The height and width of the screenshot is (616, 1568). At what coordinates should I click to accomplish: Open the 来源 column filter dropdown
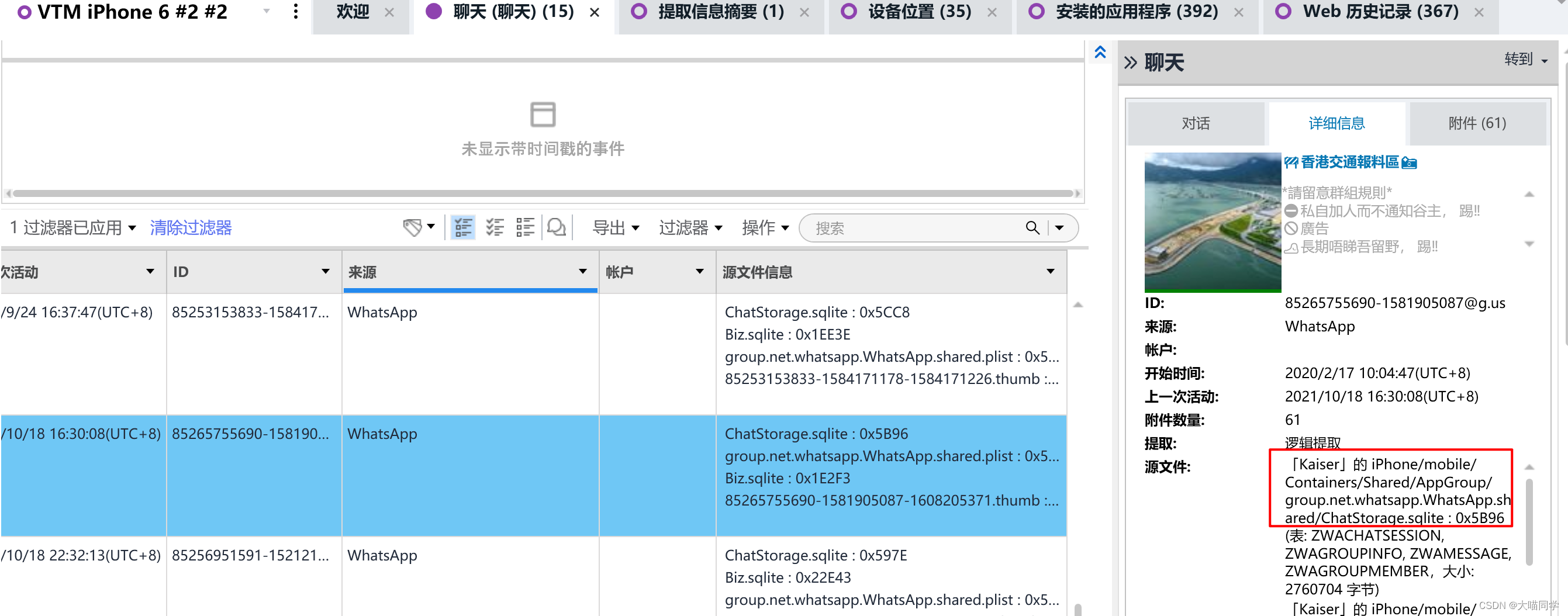click(583, 272)
